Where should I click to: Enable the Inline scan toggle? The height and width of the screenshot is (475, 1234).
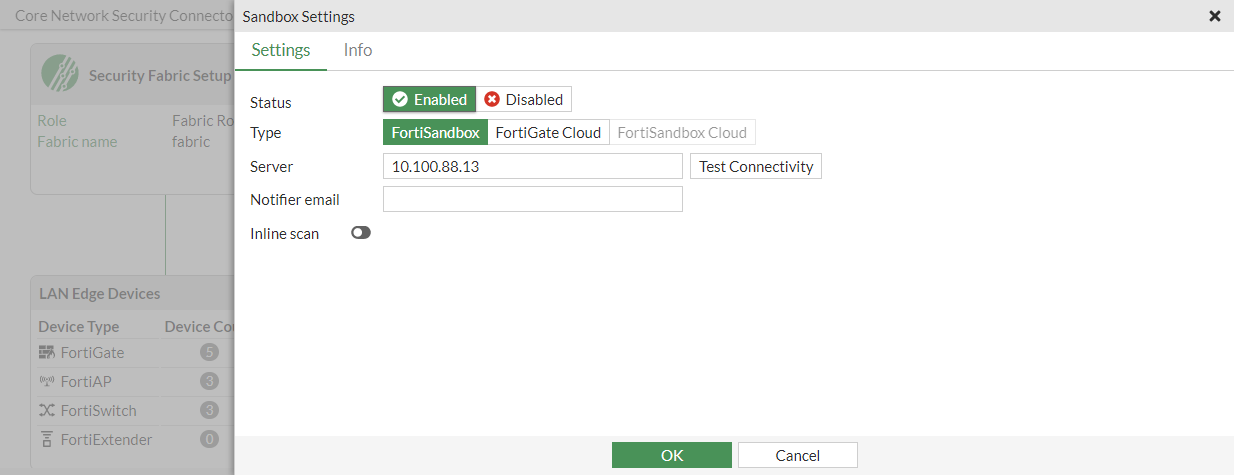click(x=361, y=233)
